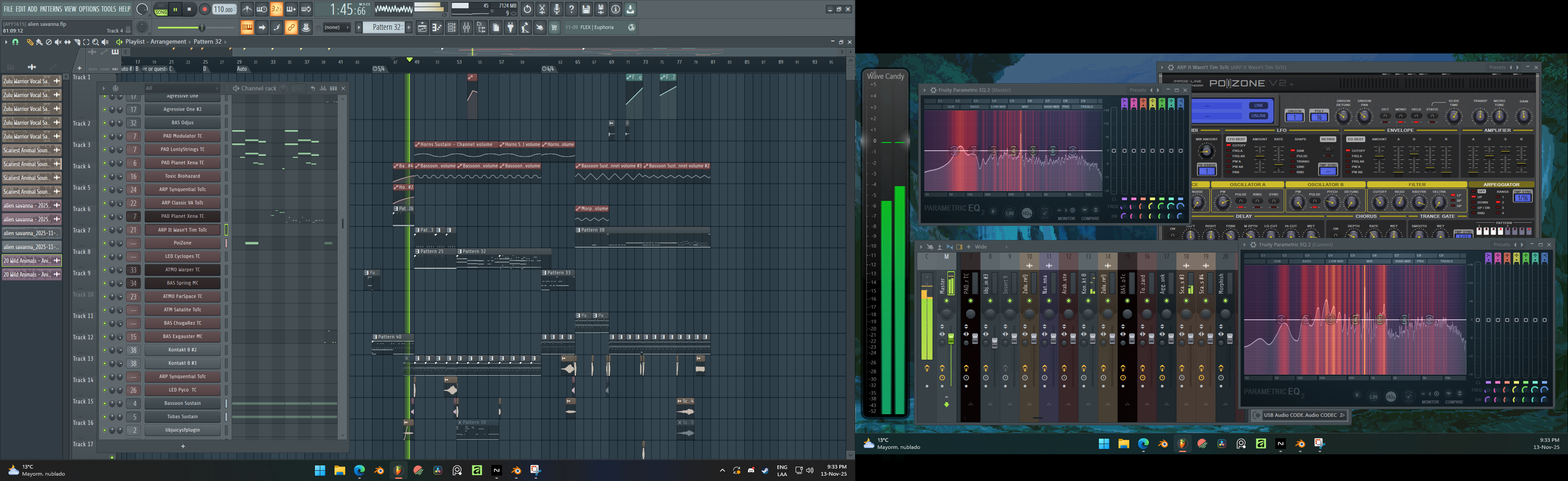This screenshot has height=481, width=1568.
Task: Open the mixer window icon
Action: pos(466,28)
